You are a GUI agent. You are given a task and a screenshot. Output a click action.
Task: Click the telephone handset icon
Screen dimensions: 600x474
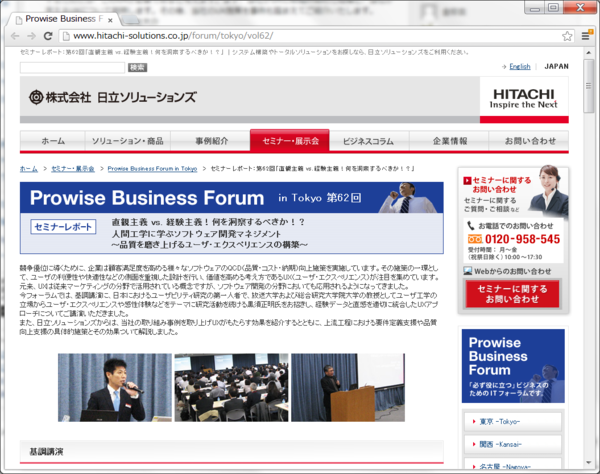471,226
